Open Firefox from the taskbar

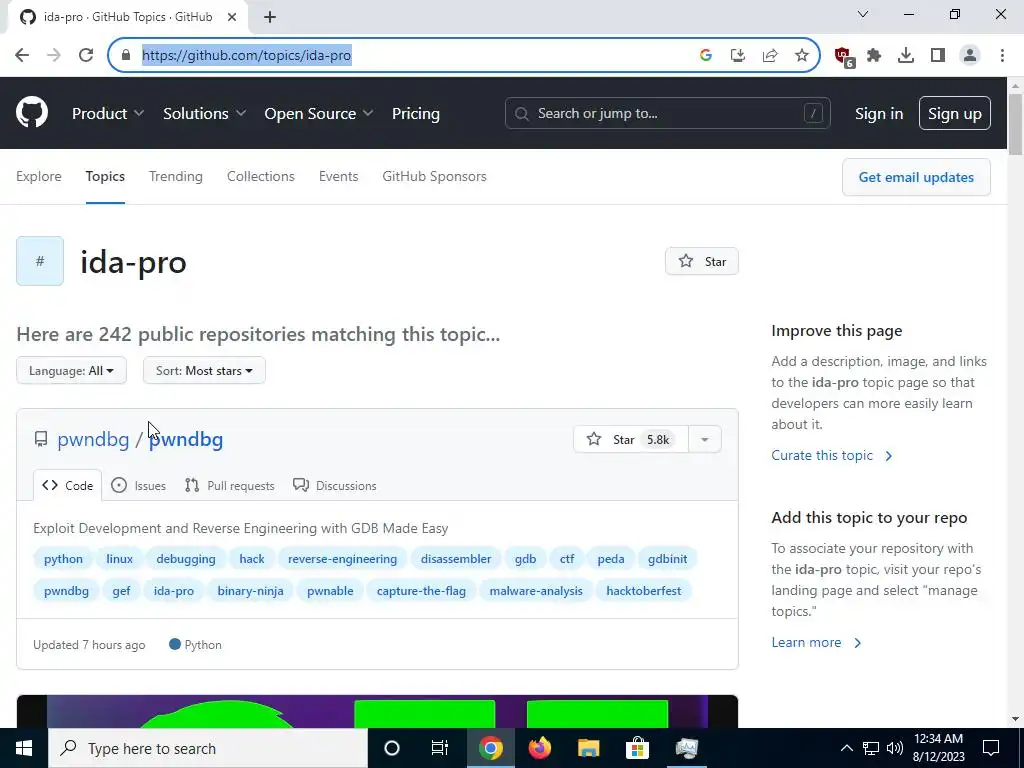point(539,748)
